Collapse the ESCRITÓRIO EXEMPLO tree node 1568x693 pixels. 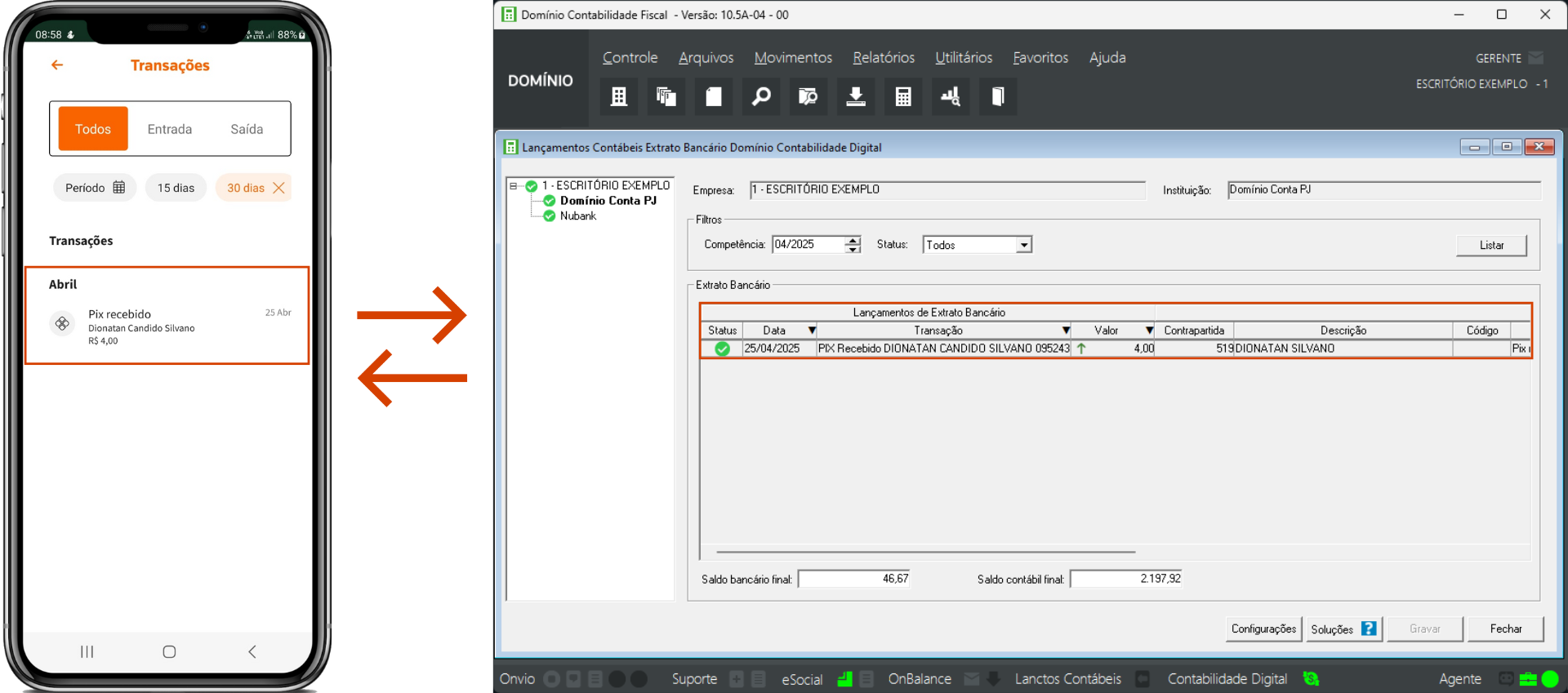[514, 186]
